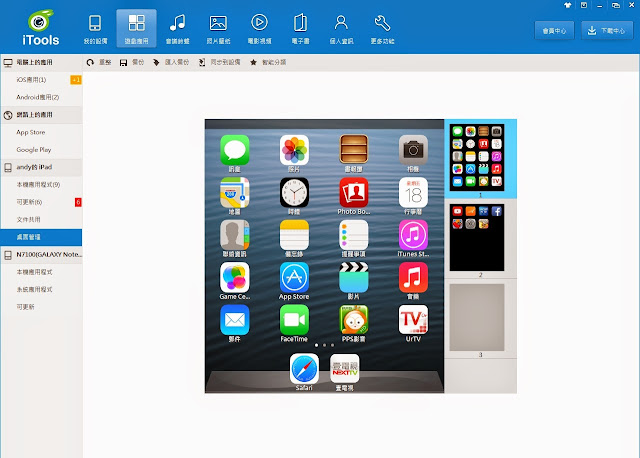Open the My Device tab icon
Viewport: 640px width, 458px height.
pyautogui.click(x=95, y=29)
